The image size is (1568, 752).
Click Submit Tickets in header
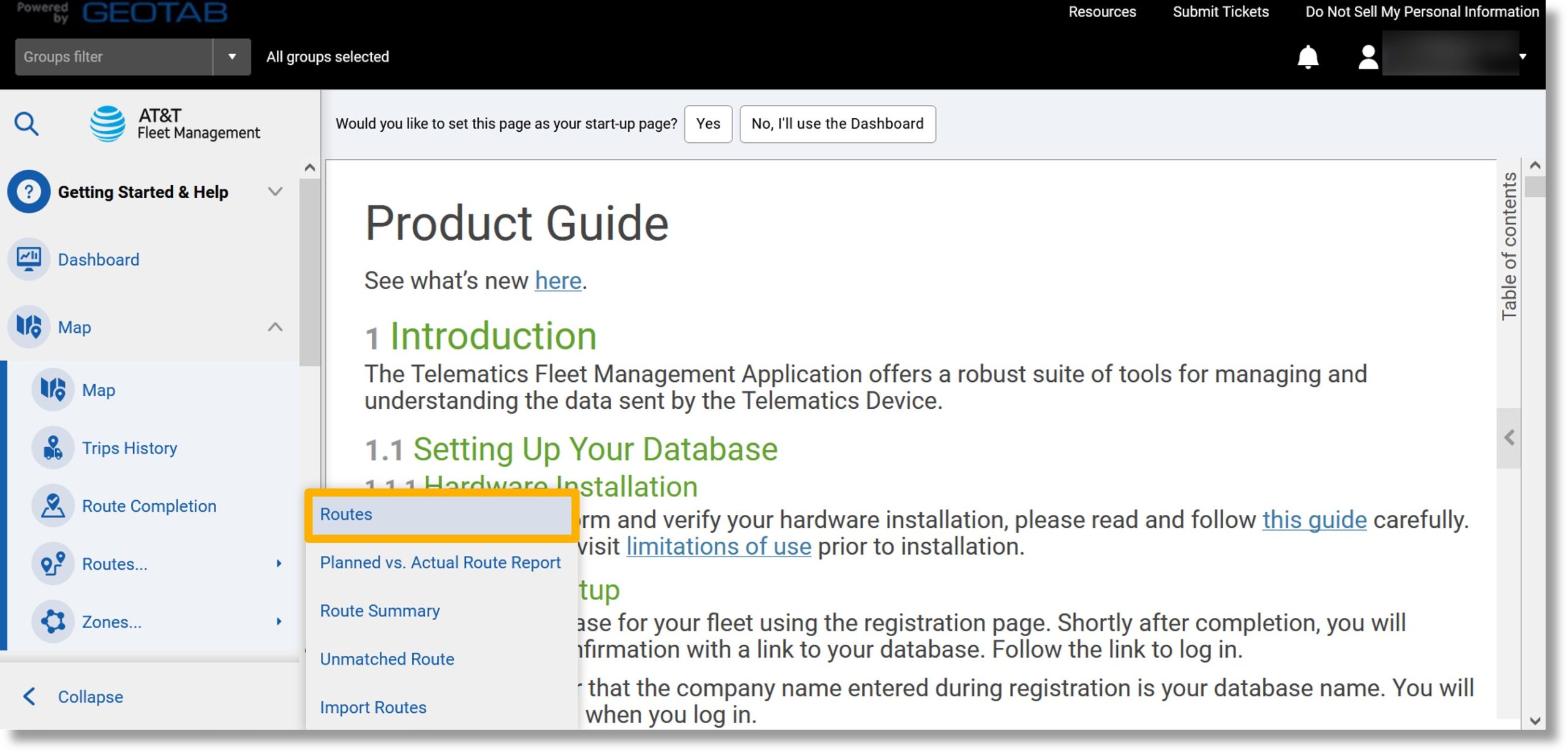[x=1220, y=12]
